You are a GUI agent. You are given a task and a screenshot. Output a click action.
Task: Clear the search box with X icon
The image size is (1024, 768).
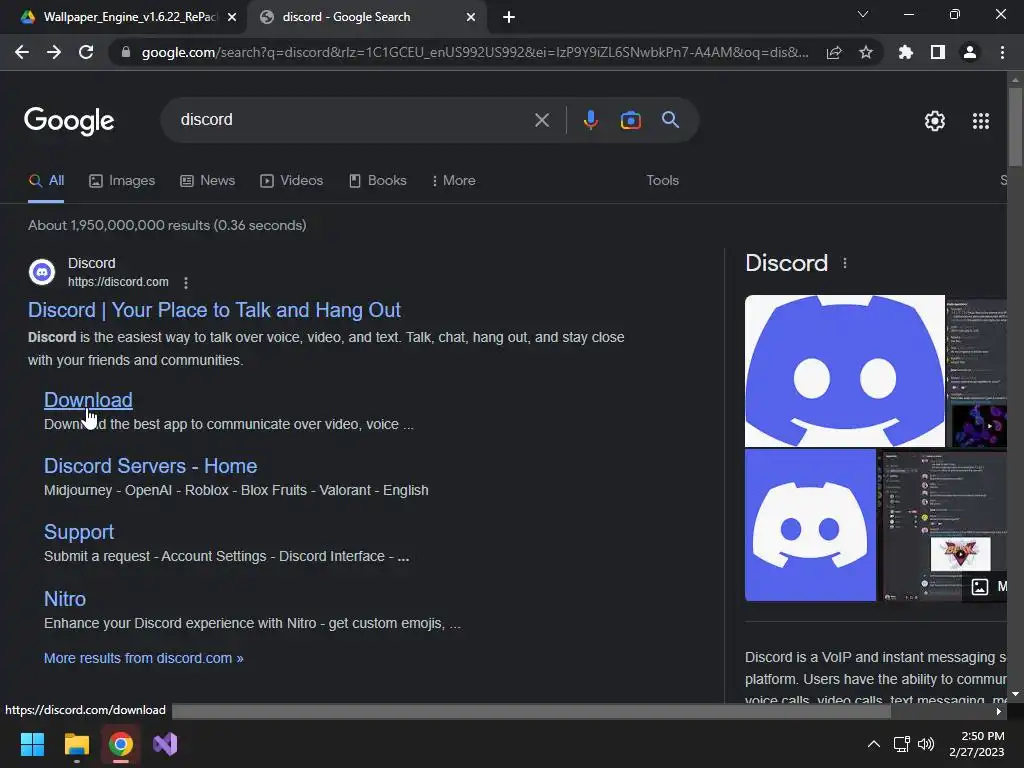541,120
